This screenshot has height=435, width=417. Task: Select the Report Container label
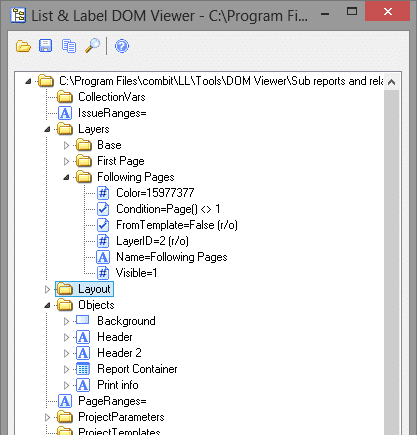pos(137,369)
